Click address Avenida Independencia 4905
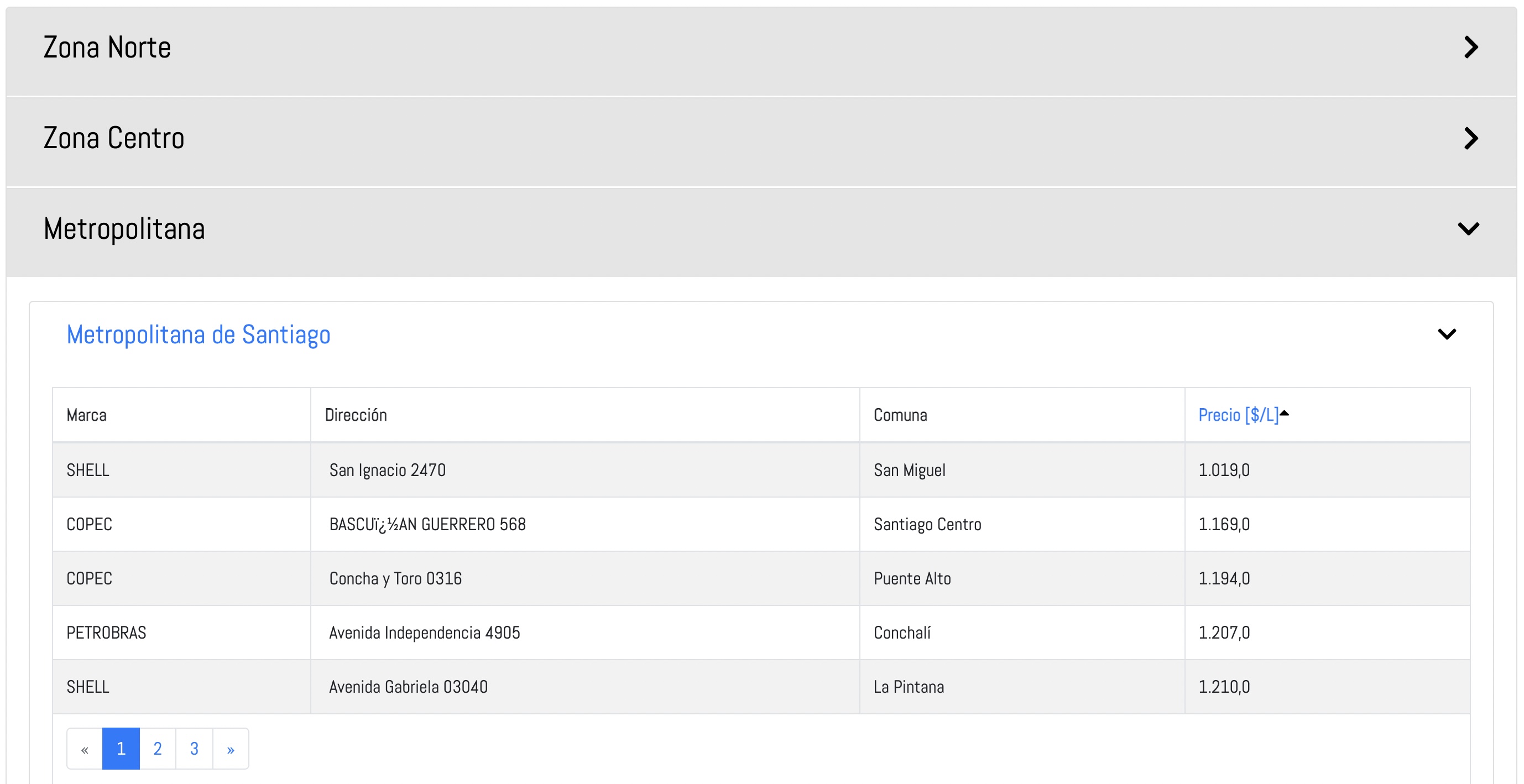Screen dimensions: 1524x784 click(424, 633)
